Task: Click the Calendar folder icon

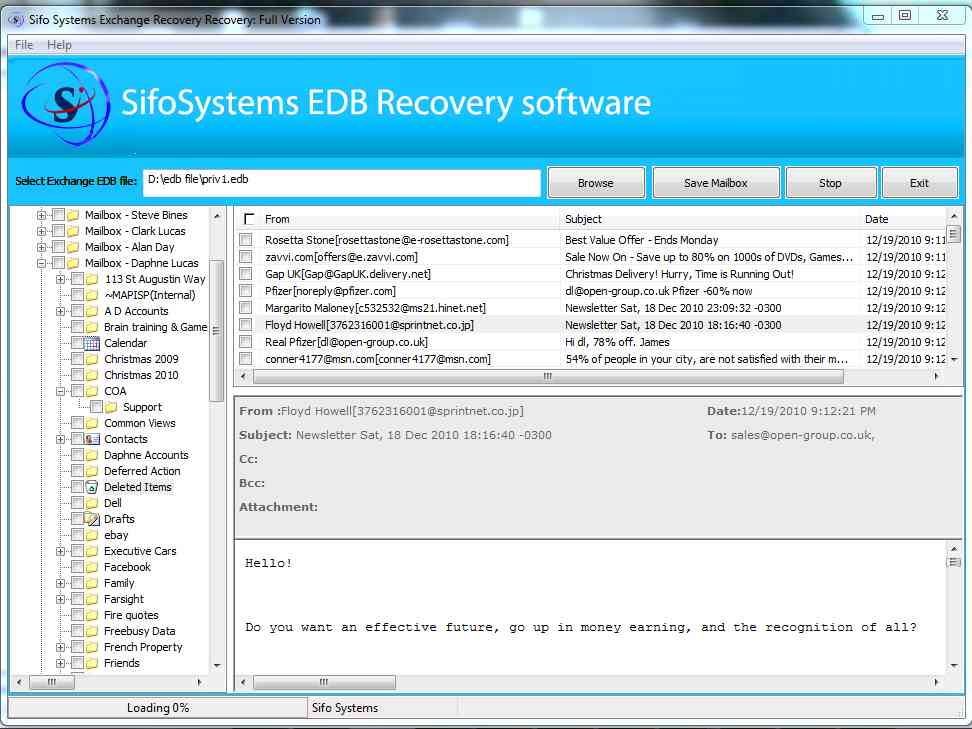Action: coord(92,343)
